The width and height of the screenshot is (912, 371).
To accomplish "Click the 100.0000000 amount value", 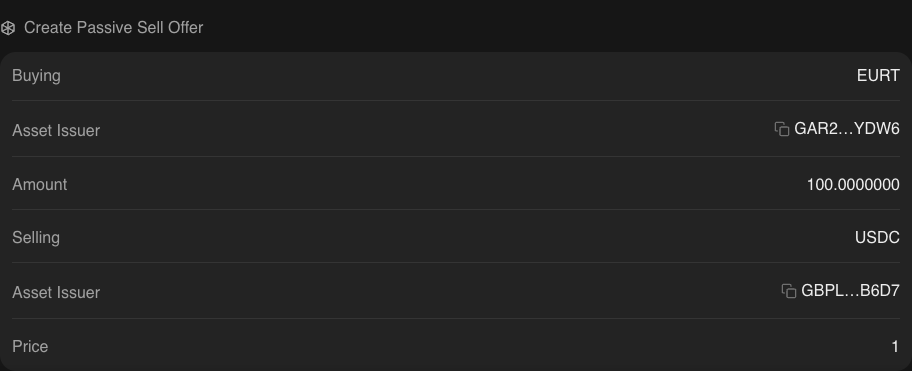I will [x=853, y=185].
